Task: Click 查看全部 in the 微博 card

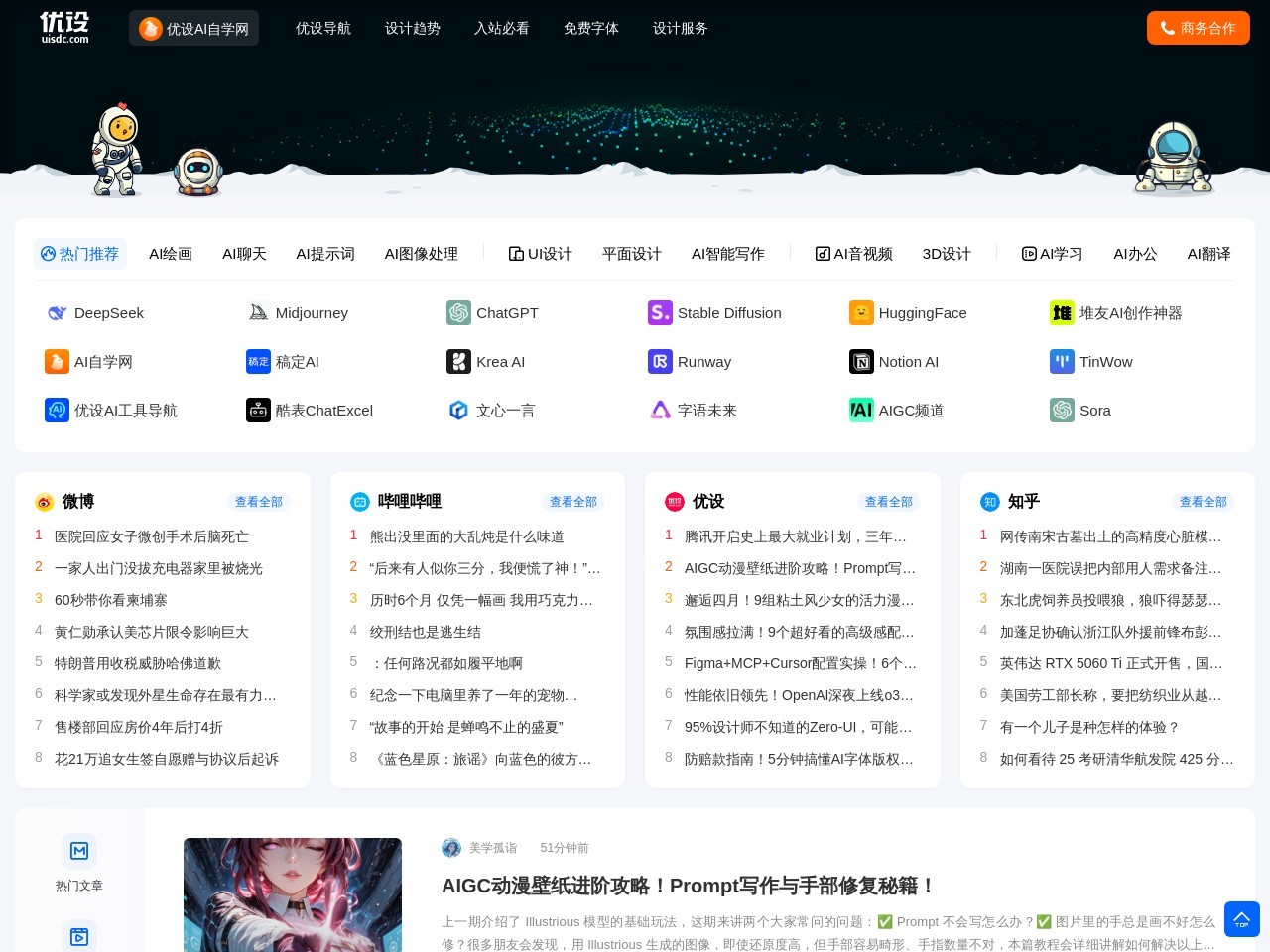Action: [x=259, y=502]
